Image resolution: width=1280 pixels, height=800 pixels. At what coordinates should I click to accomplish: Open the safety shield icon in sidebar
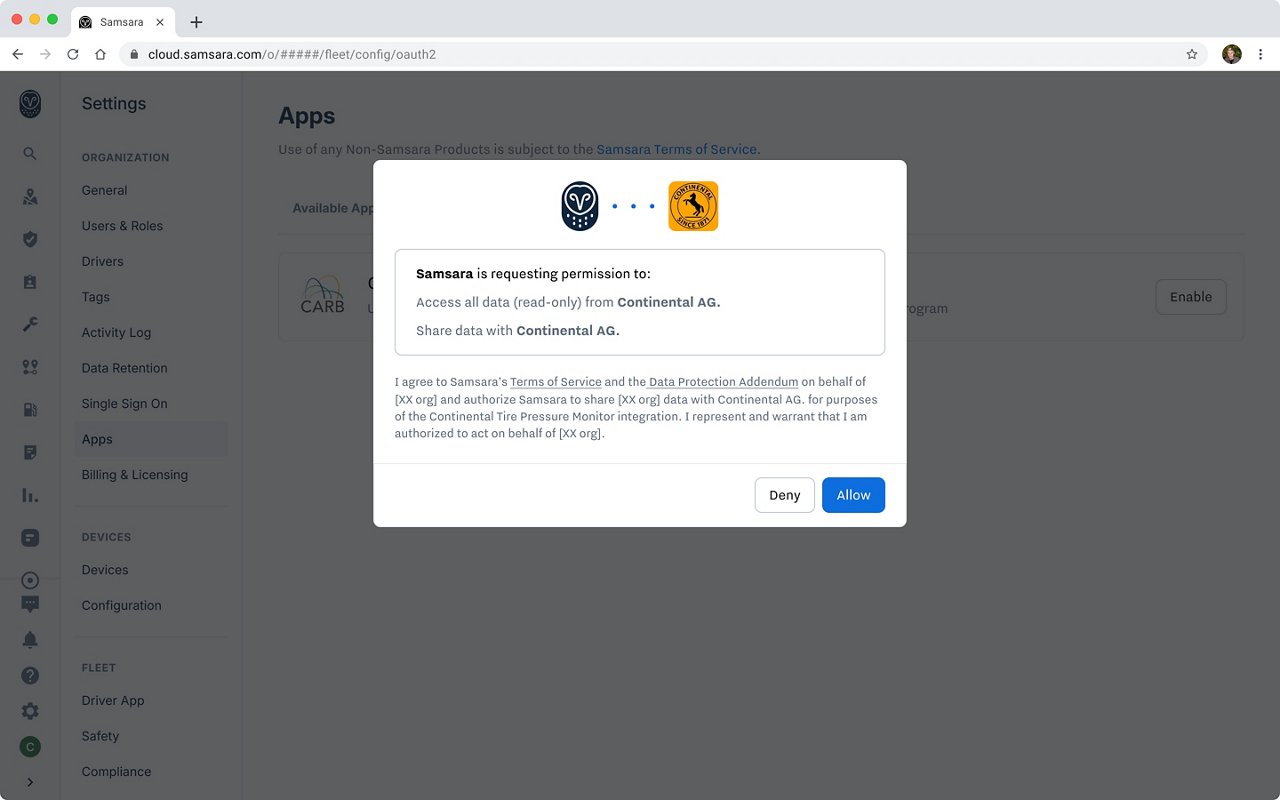click(x=30, y=239)
